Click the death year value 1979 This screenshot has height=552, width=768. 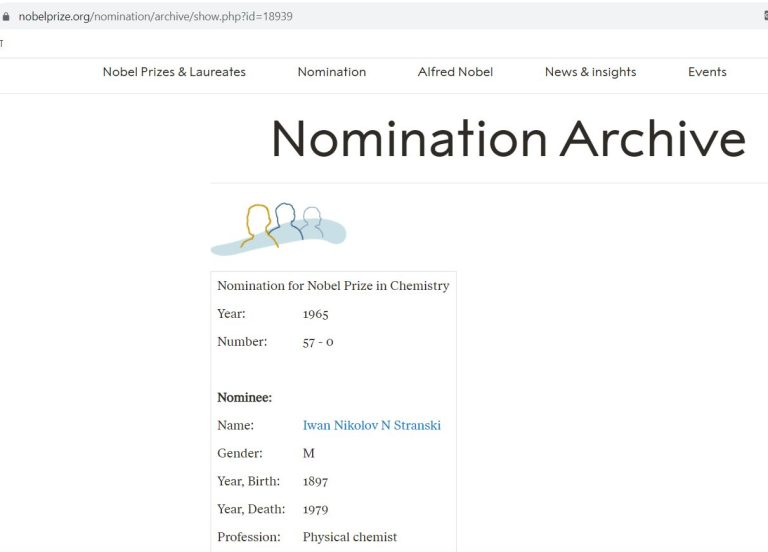pos(315,509)
